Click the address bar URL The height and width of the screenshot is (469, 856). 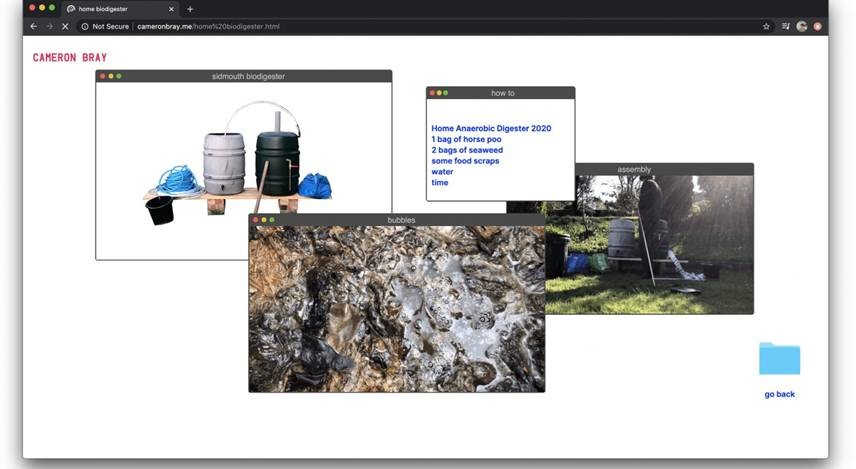(x=208, y=26)
